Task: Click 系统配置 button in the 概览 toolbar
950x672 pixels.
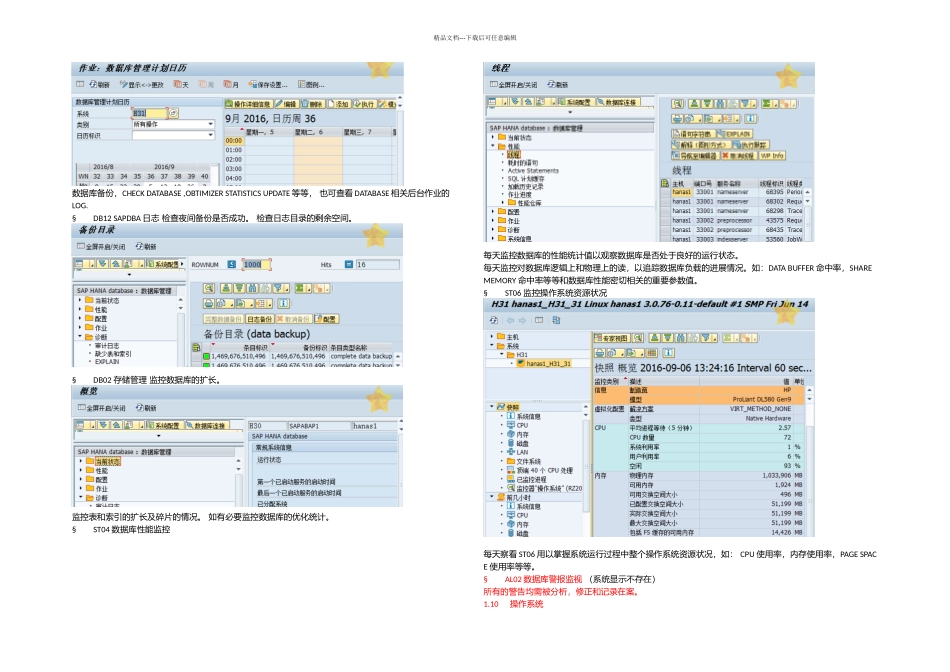Action: pos(164,425)
